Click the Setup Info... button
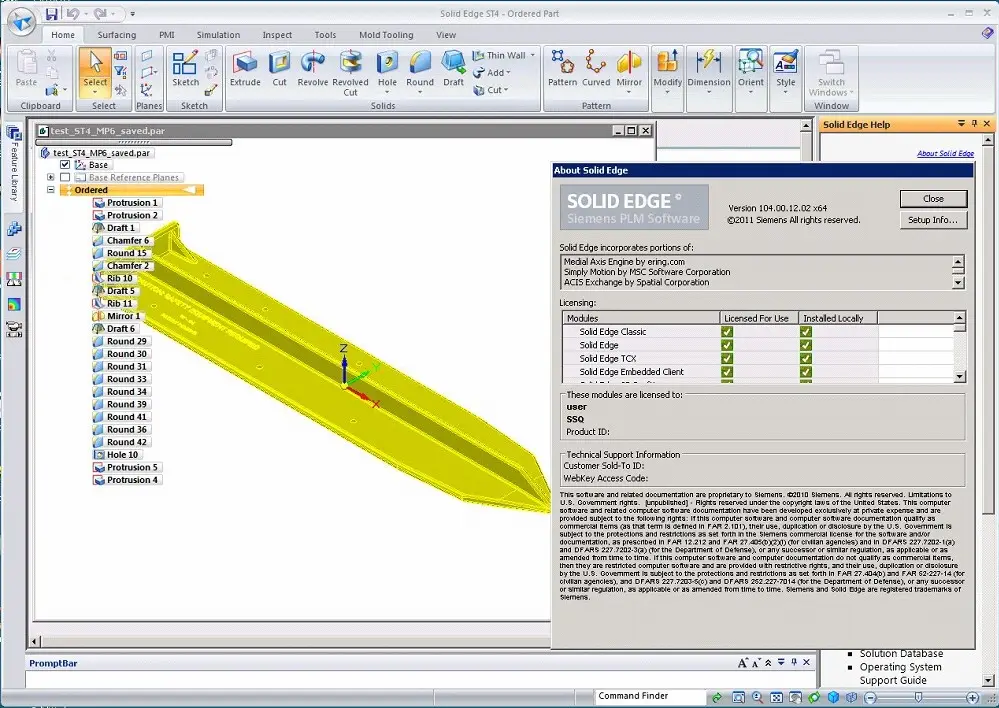The image size is (999, 708). coord(933,220)
